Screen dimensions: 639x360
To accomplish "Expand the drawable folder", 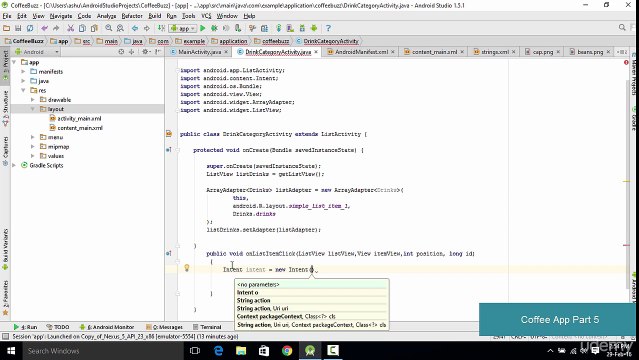I will 33,99.
